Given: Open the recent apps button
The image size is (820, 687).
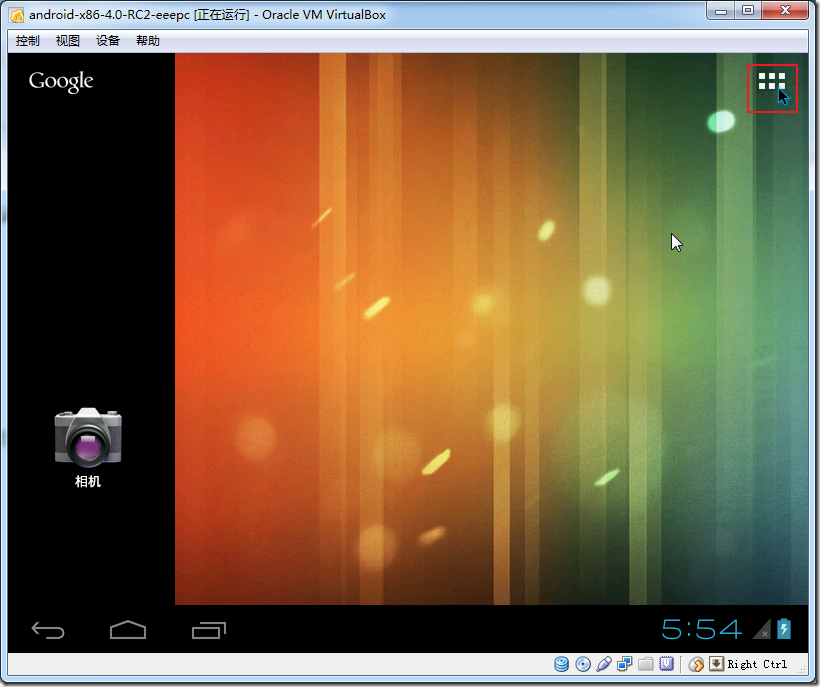Looking at the screenshot, I should [209, 630].
